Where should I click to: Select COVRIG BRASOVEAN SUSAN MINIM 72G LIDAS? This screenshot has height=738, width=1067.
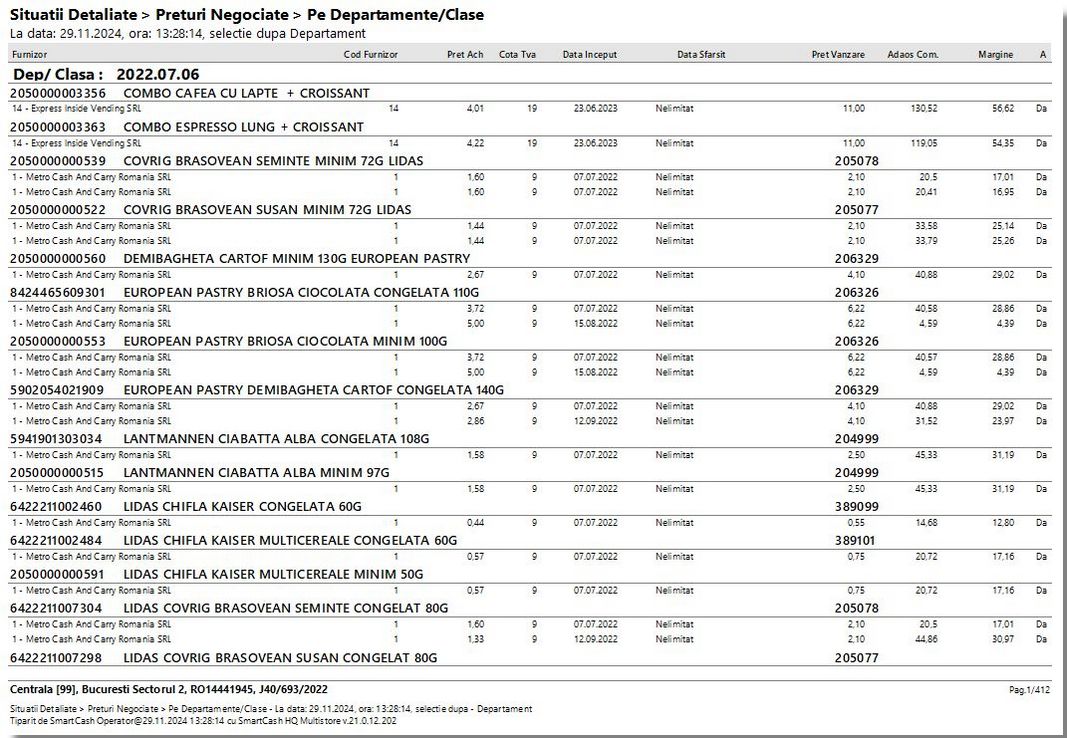pyautogui.click(x=267, y=210)
